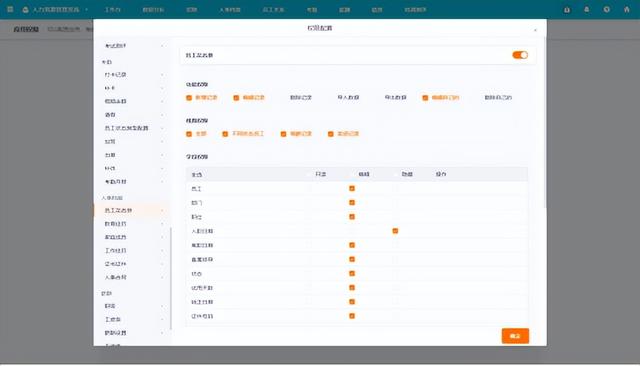Screen dimensions: 640x366
Task: Expand the 教育经历 sidebar chevron
Action: (x=162, y=224)
